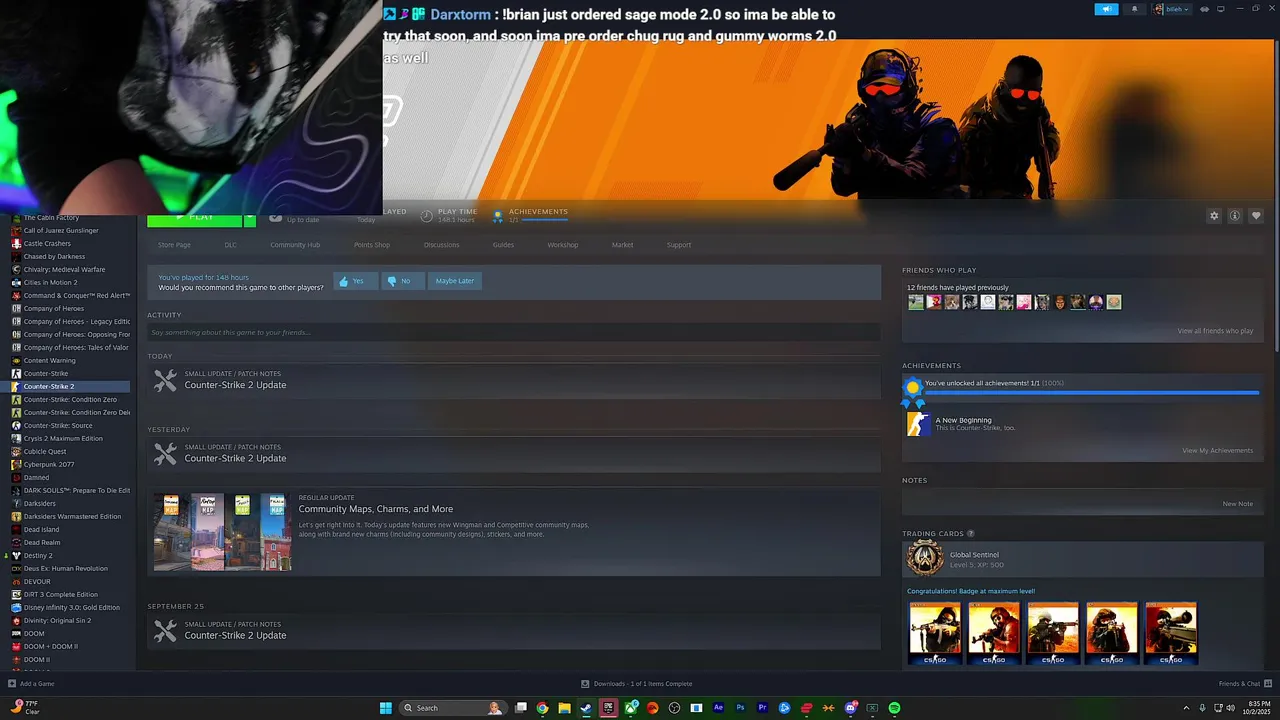This screenshot has width=1280, height=720.
Task: Open the Guides tab
Action: coord(503,245)
